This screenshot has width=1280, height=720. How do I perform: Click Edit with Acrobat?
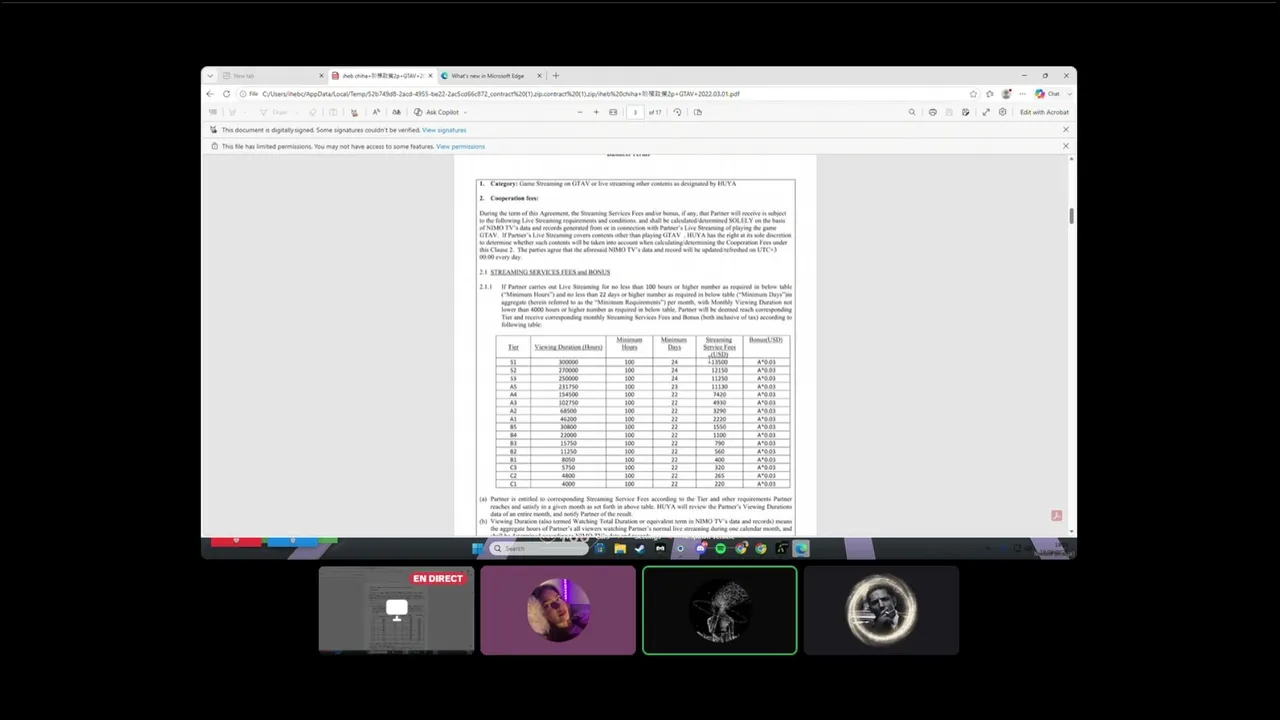tap(1044, 112)
